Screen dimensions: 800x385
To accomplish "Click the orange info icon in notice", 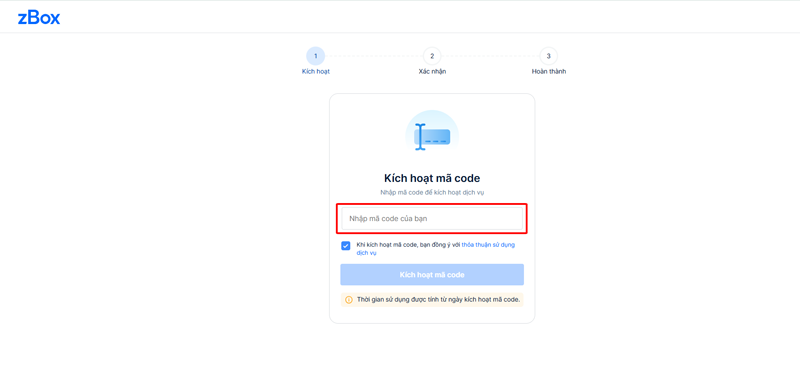I will [349, 300].
